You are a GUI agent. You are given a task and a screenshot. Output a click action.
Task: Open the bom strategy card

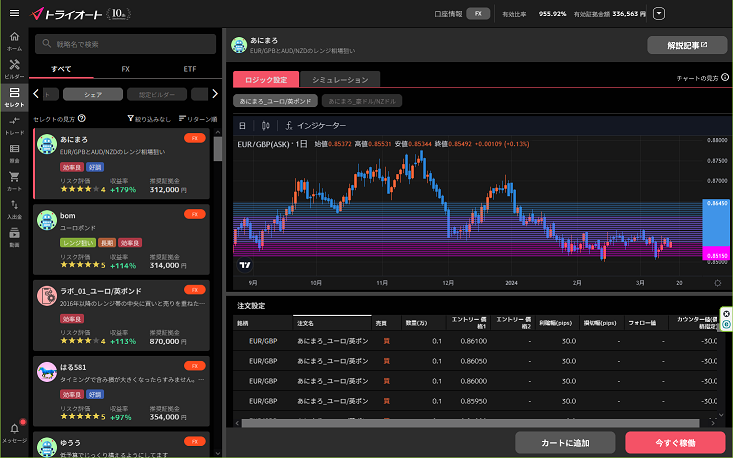tap(122, 239)
